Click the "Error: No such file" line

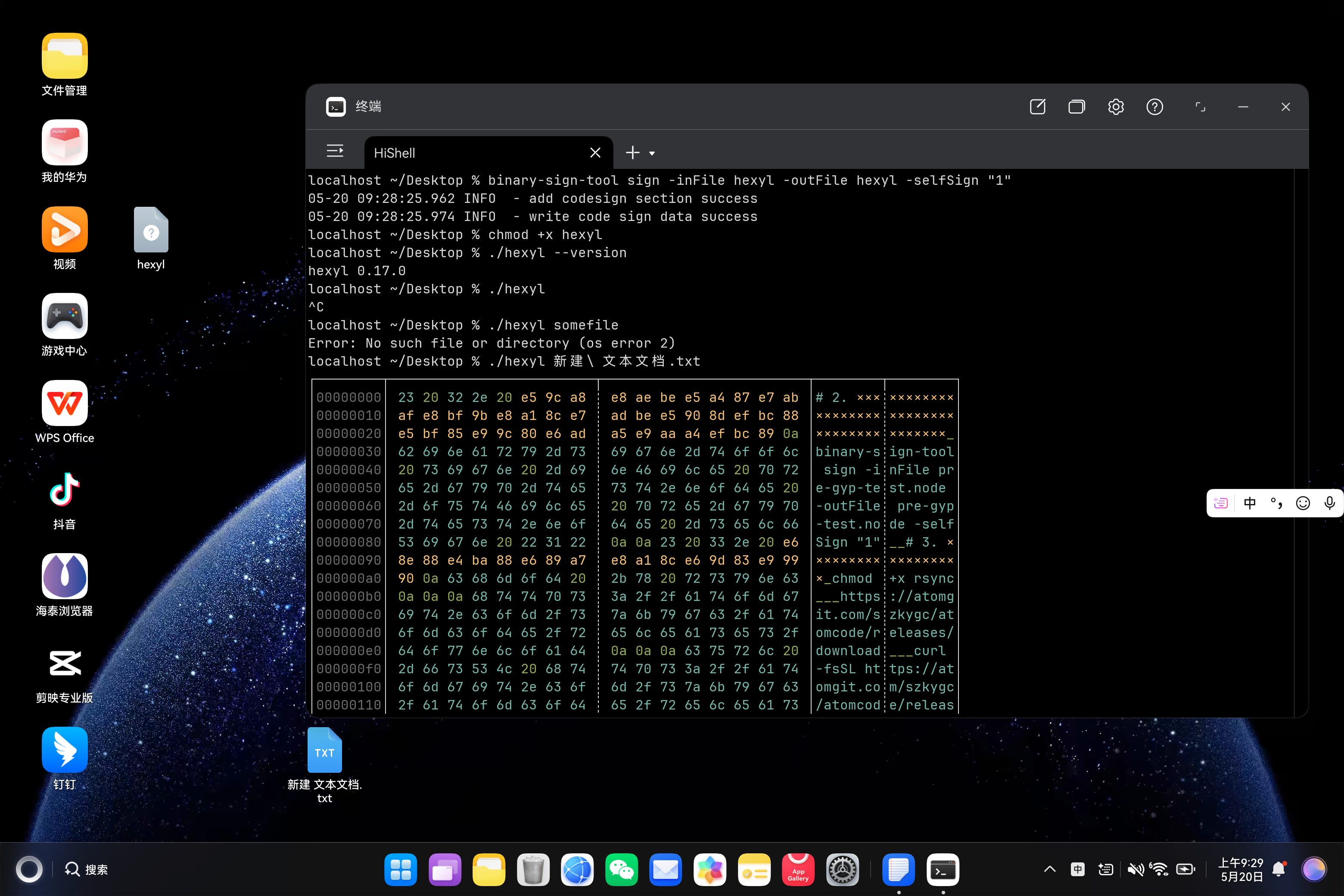(492, 343)
